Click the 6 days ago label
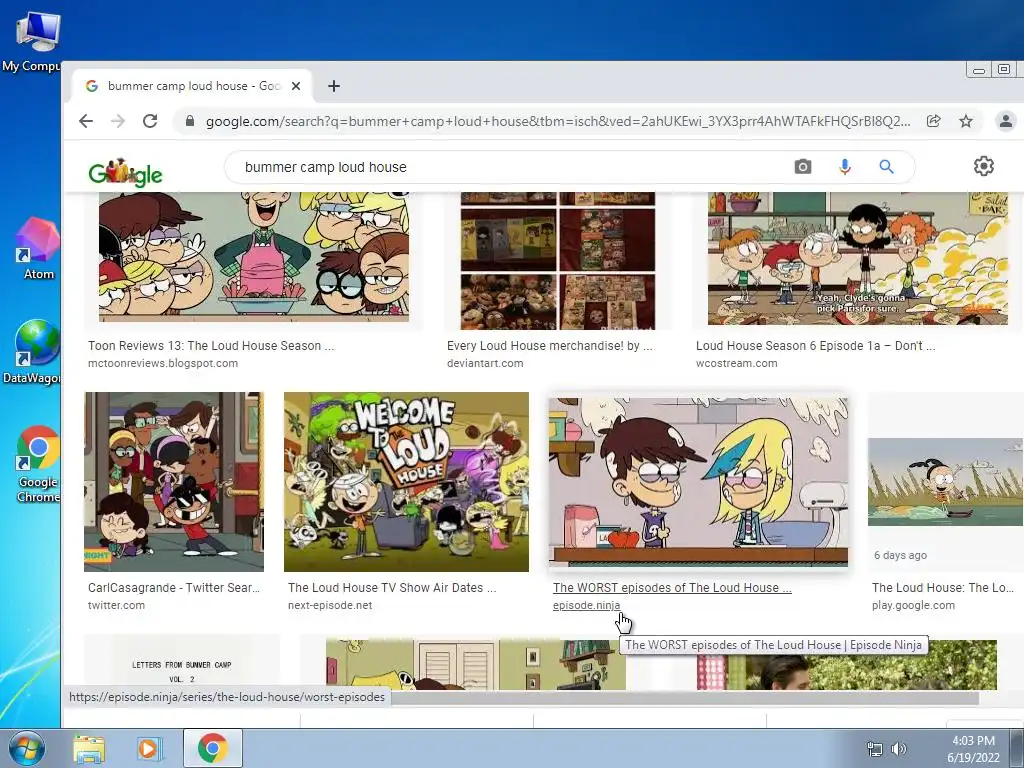 (x=900, y=555)
